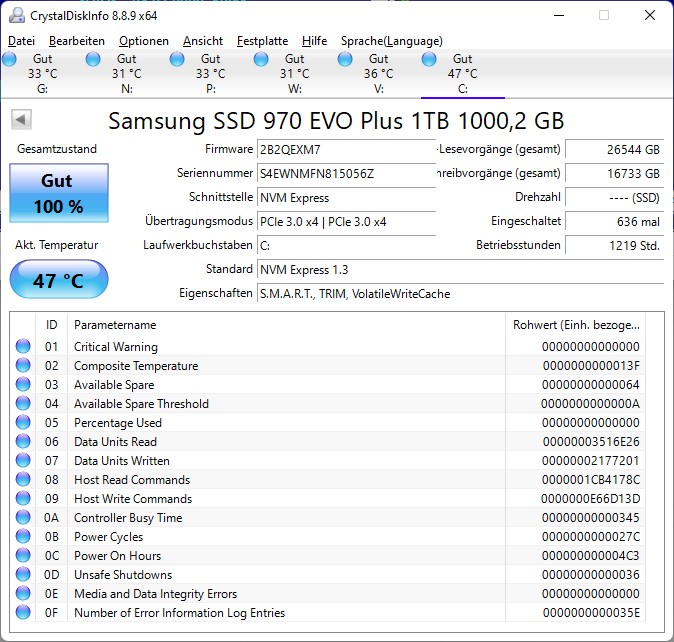Viewport: 674px width, 642px height.
Task: Click the Parametername column header
Action: point(286,325)
